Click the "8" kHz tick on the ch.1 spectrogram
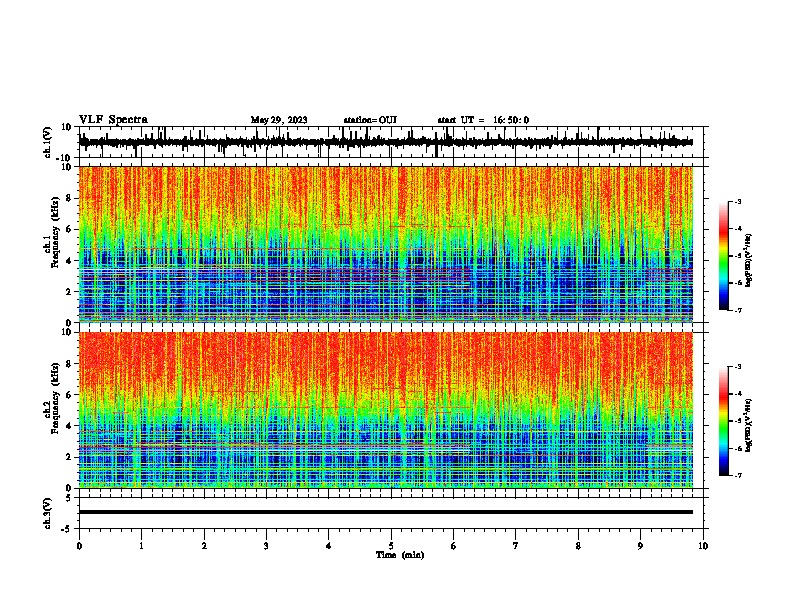The image size is (792, 612). [71, 198]
